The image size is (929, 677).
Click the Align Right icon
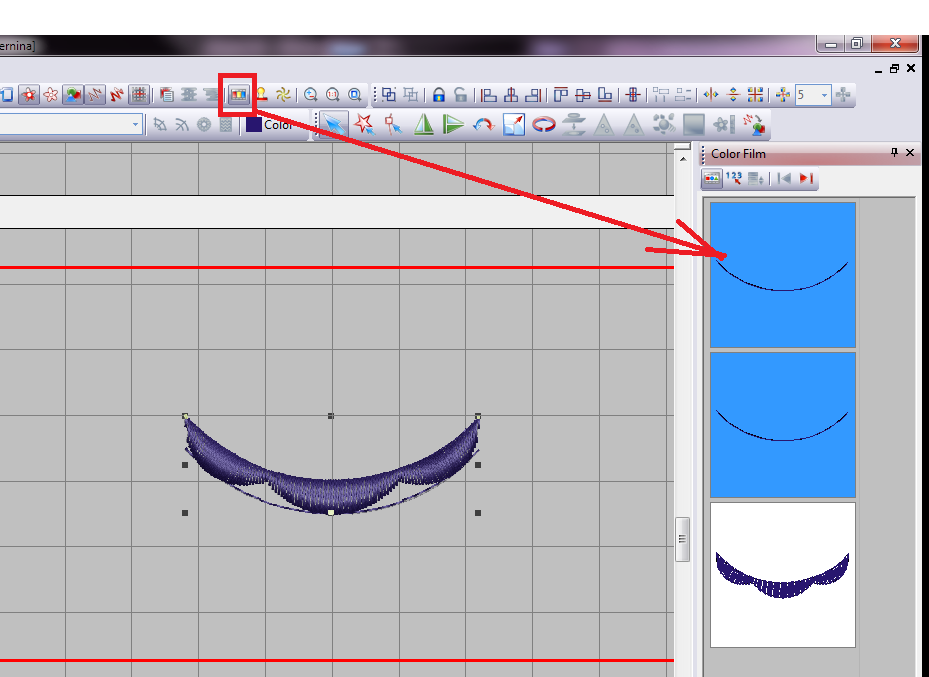533,94
